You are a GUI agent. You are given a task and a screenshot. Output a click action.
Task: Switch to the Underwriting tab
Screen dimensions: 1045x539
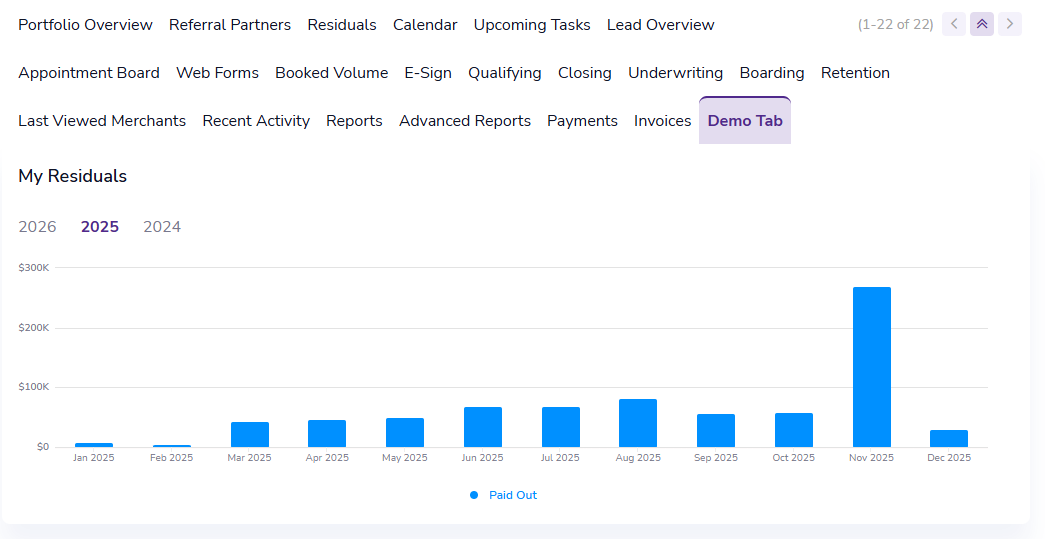675,73
